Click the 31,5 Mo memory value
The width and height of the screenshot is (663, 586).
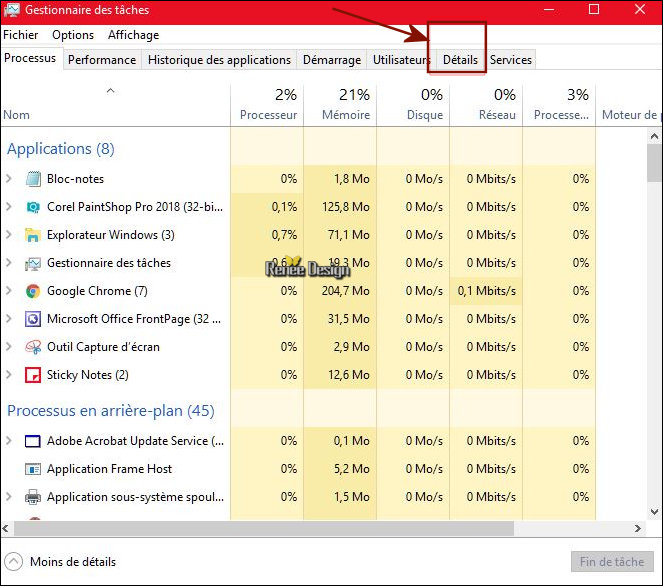(x=349, y=319)
